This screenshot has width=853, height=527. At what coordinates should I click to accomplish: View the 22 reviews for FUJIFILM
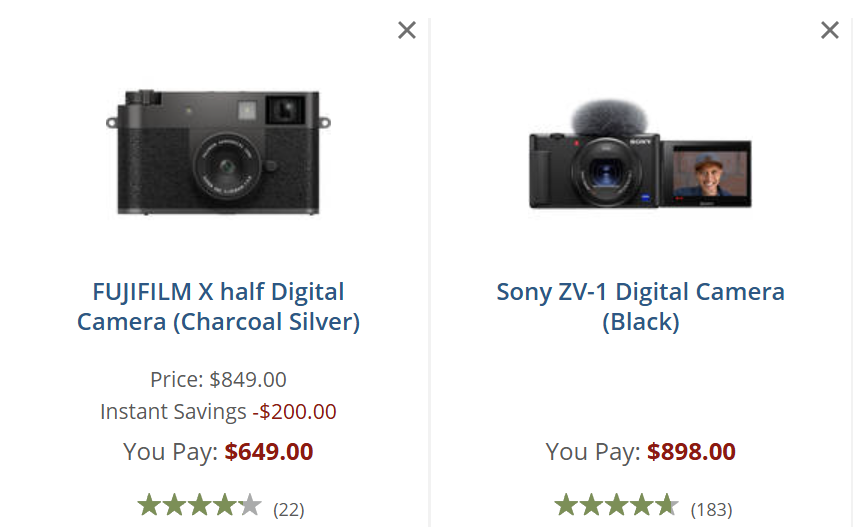tap(288, 509)
